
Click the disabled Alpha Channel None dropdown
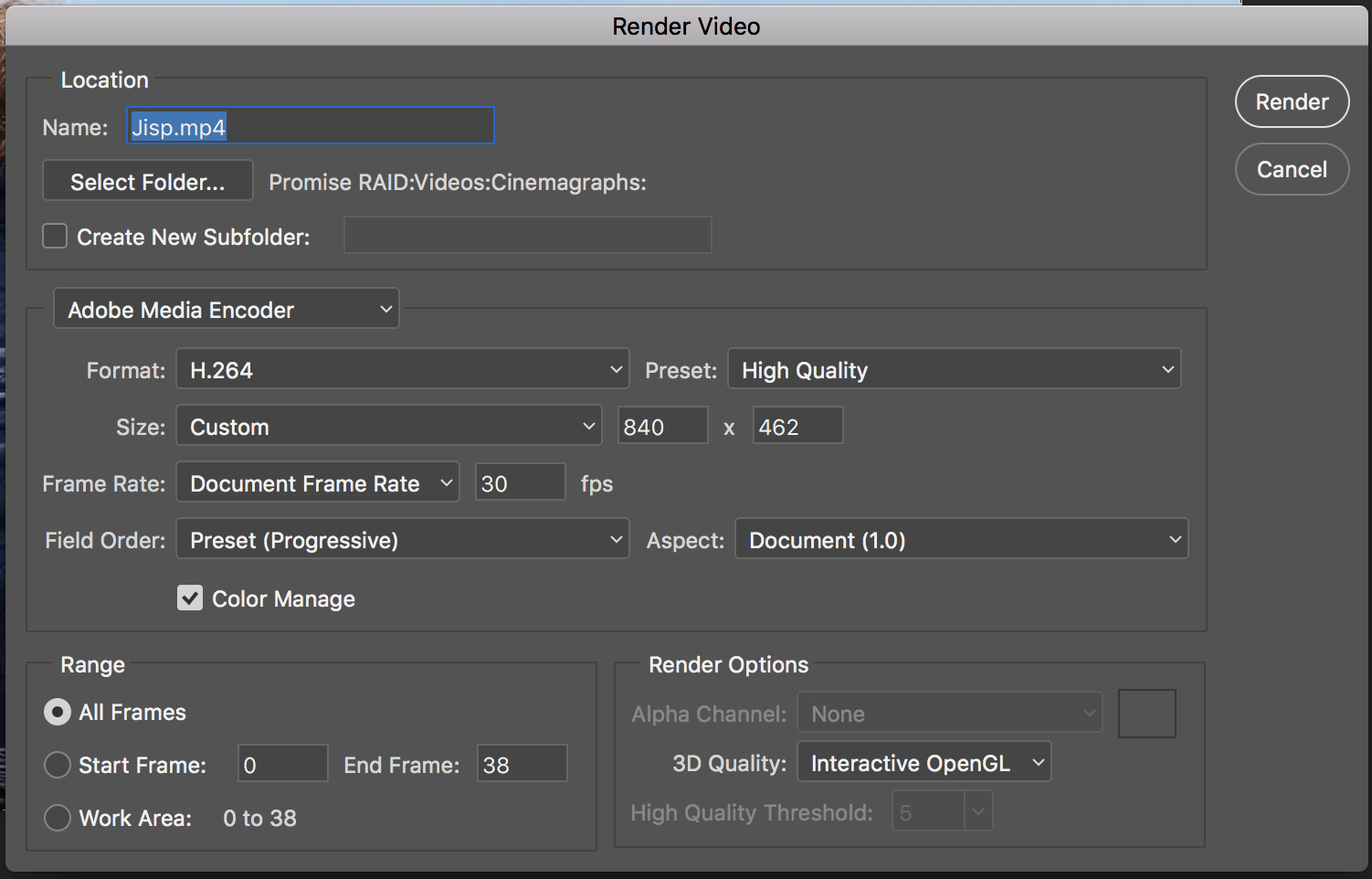coord(950,713)
